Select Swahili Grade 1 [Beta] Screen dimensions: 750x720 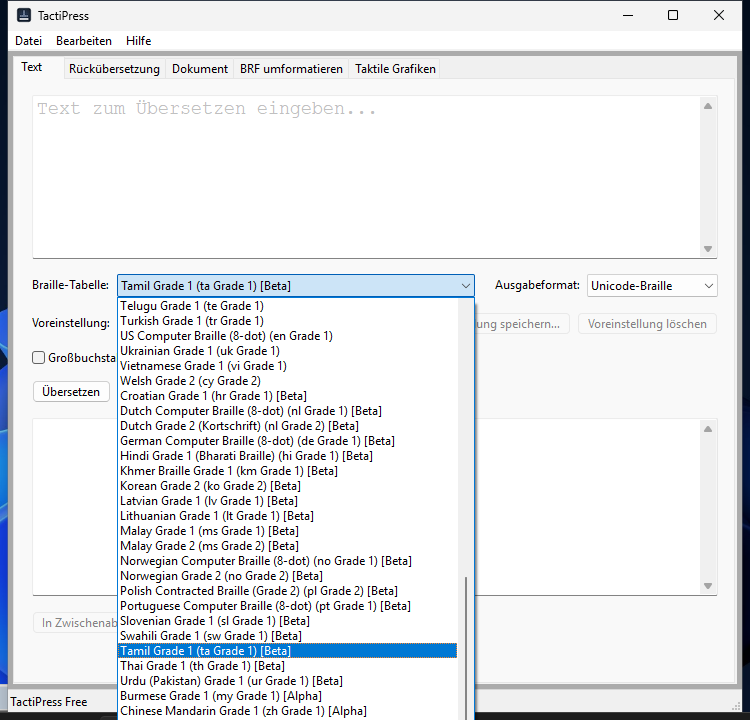[287, 635]
